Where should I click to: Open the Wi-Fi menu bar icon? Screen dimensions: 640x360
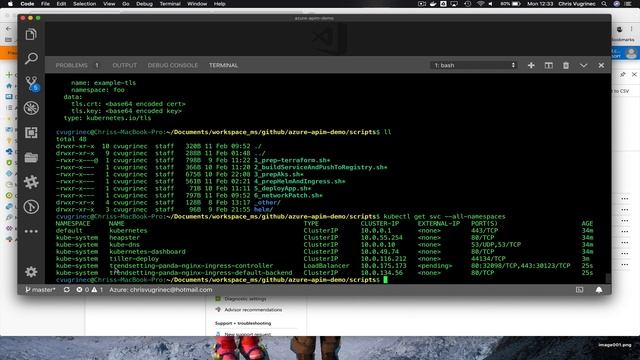pyautogui.click(x=480, y=4)
